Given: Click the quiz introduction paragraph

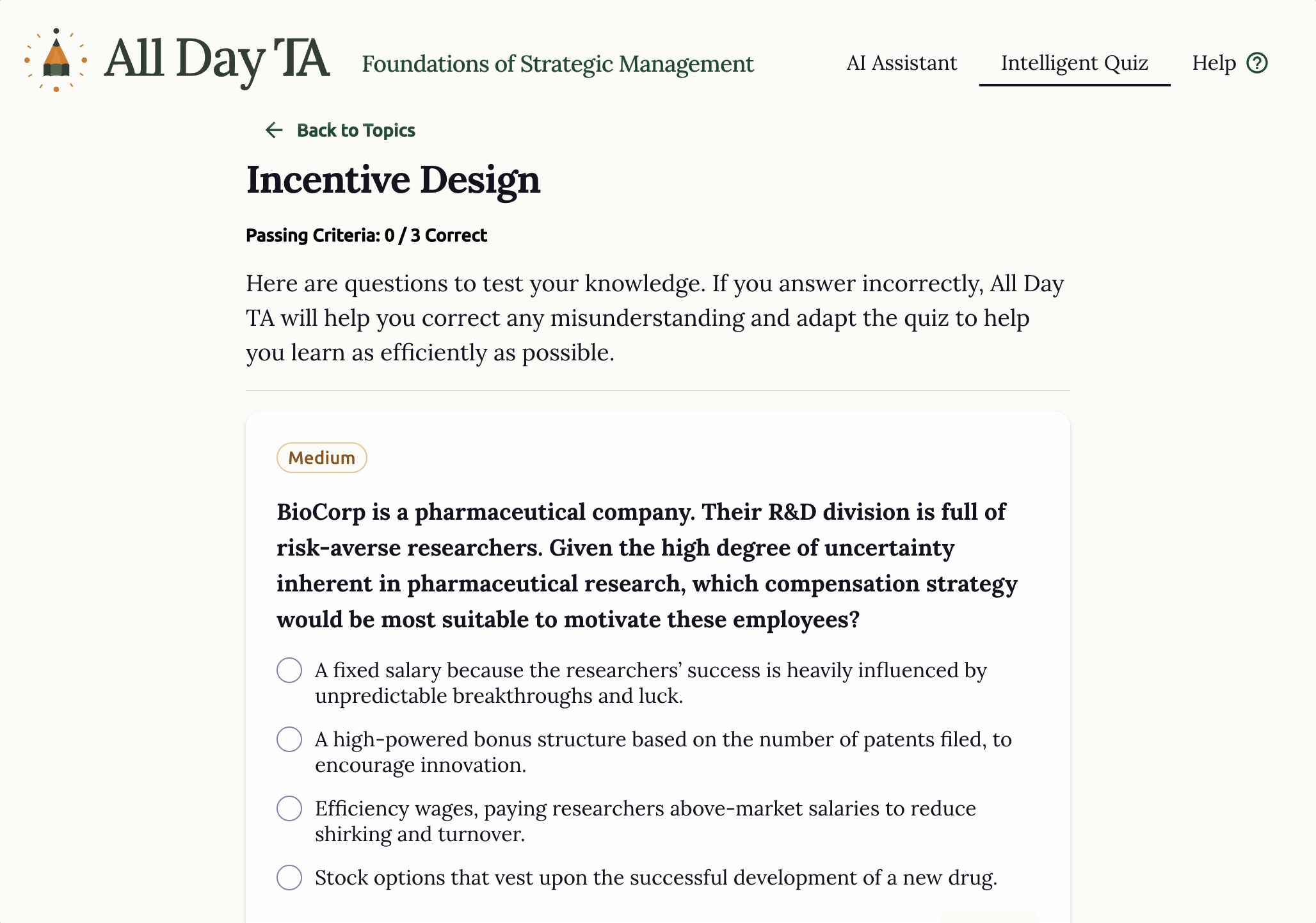Looking at the screenshot, I should click(x=654, y=318).
